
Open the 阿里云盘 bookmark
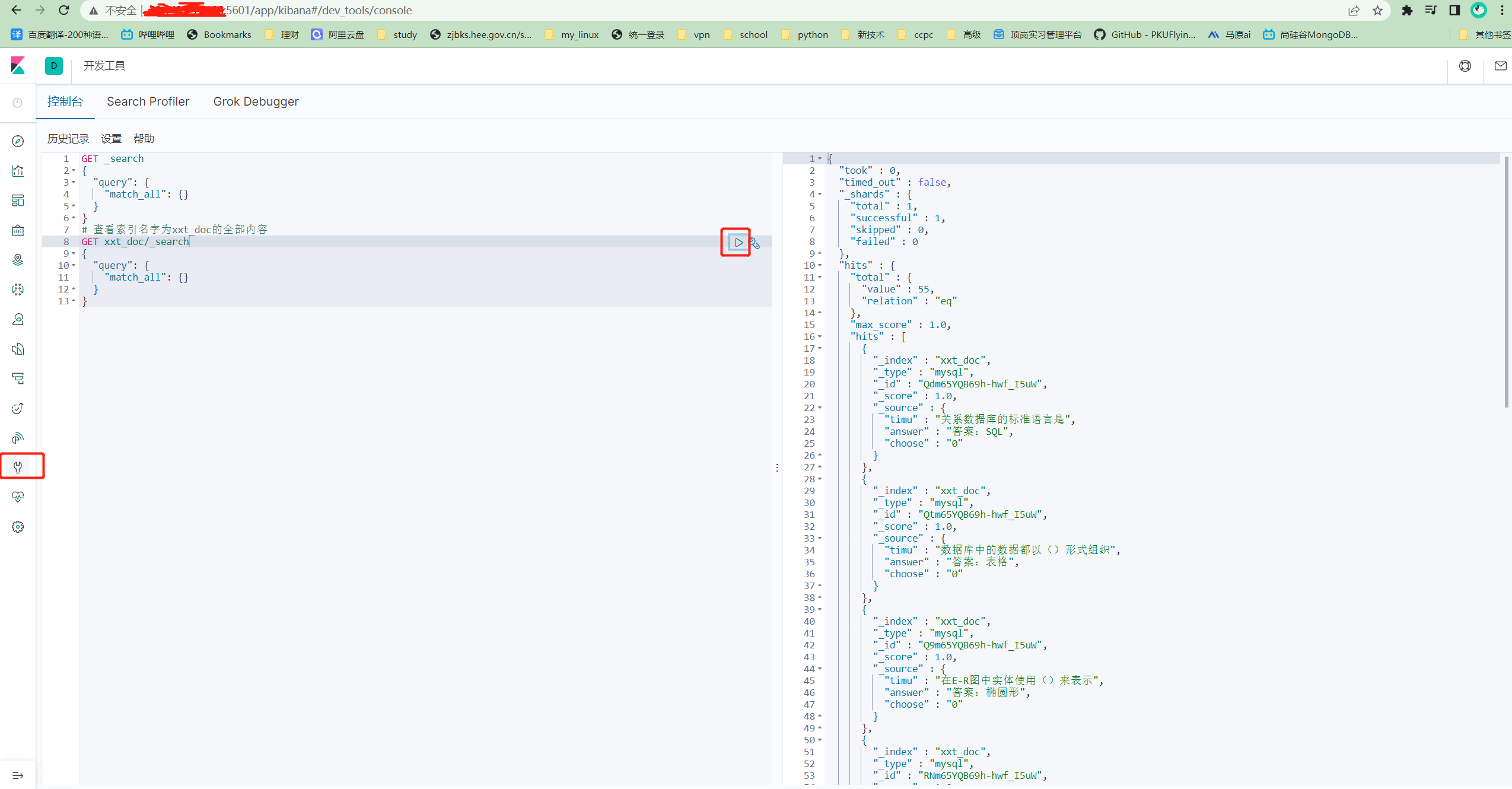pos(338,34)
